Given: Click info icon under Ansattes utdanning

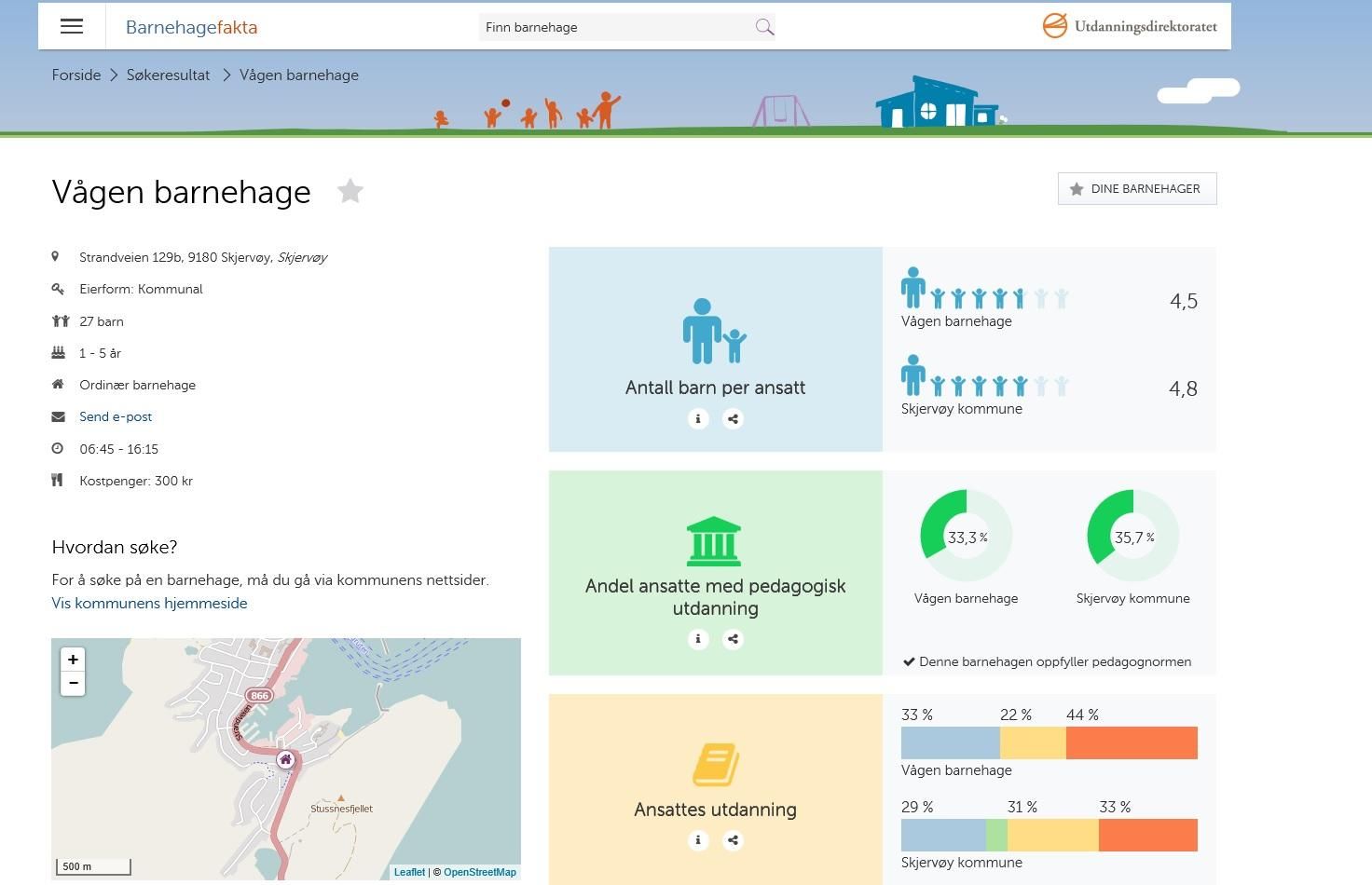Looking at the screenshot, I should [698, 840].
